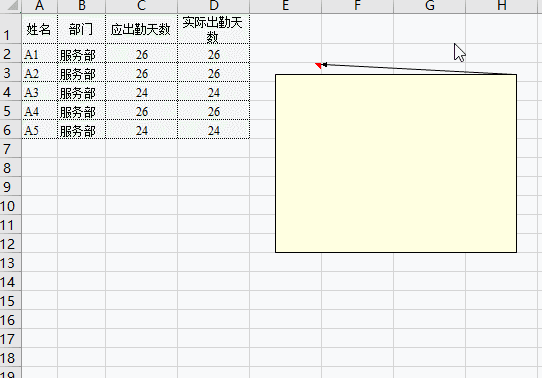This screenshot has width=542, height=378.
Task: Click 实际出勤天数 value 24 for A5
Action: [214, 129]
